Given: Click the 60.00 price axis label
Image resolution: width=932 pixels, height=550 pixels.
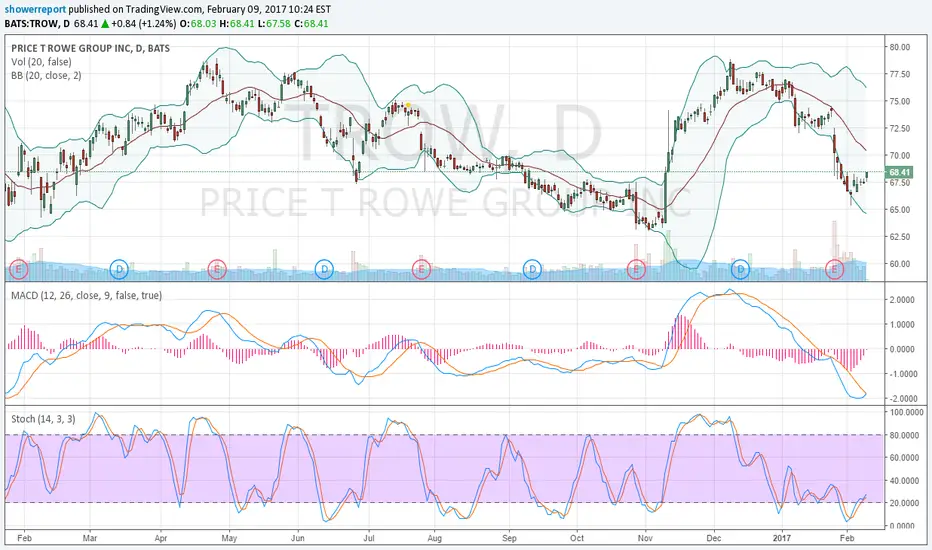Looking at the screenshot, I should [899, 264].
